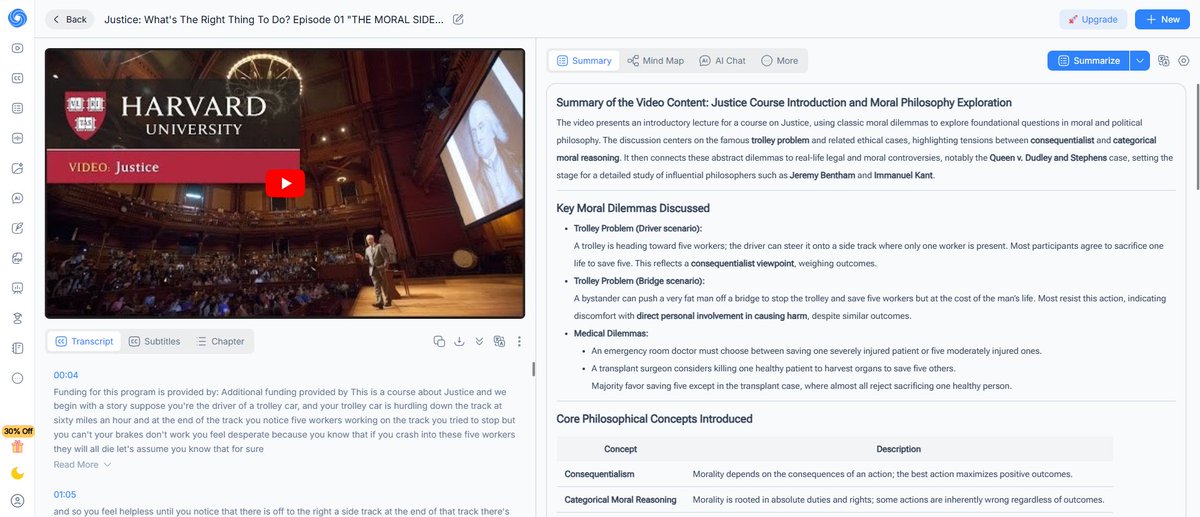Edit the video title with the pencil icon
Viewport: 1200px width, 517px height.
(458, 19)
